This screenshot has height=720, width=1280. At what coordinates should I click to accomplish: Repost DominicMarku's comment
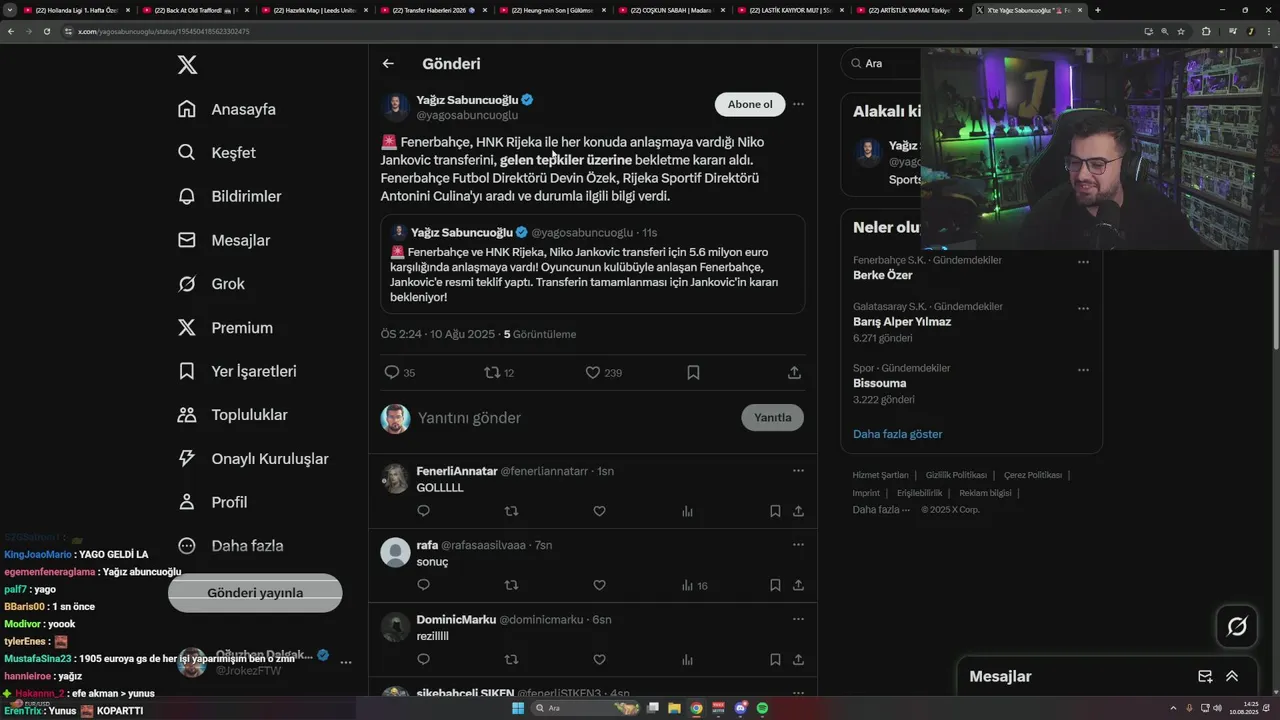pos(511,659)
